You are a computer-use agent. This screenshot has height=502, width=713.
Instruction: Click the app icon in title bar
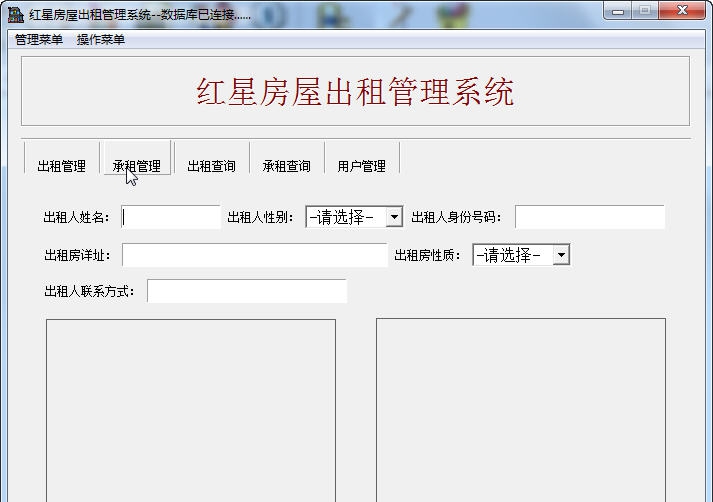click(x=15, y=15)
